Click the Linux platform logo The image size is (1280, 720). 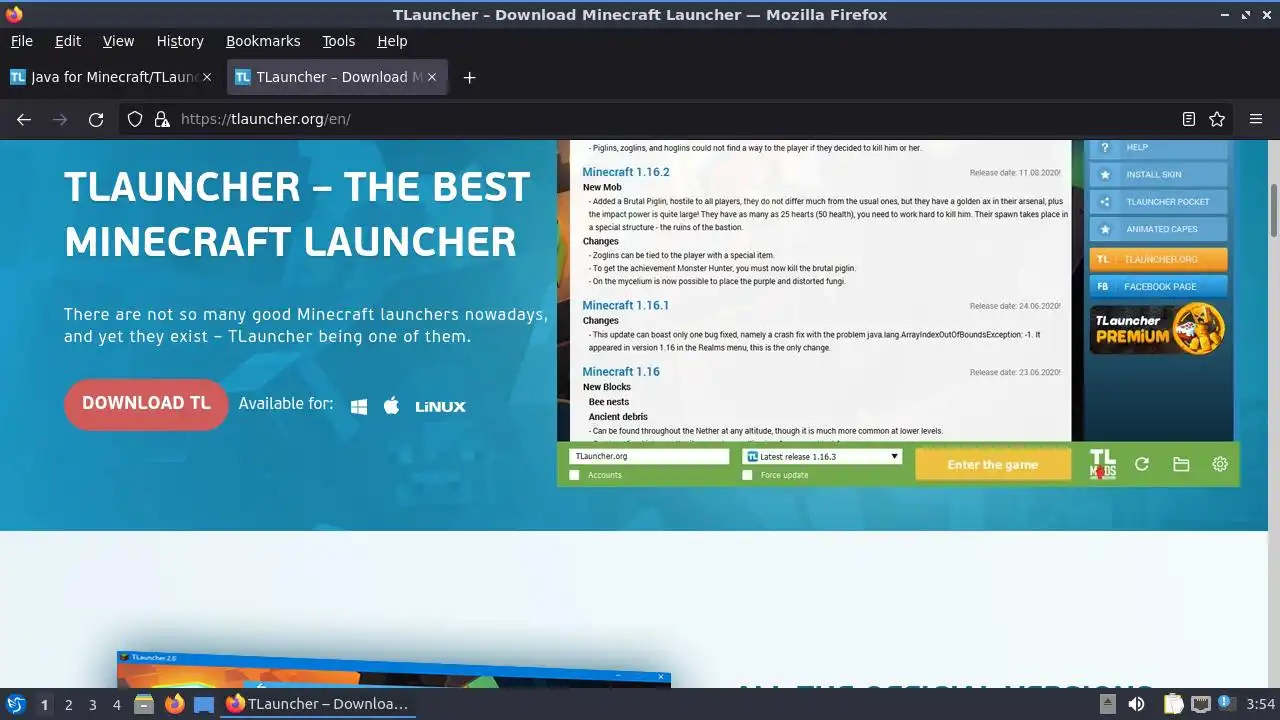click(x=441, y=406)
